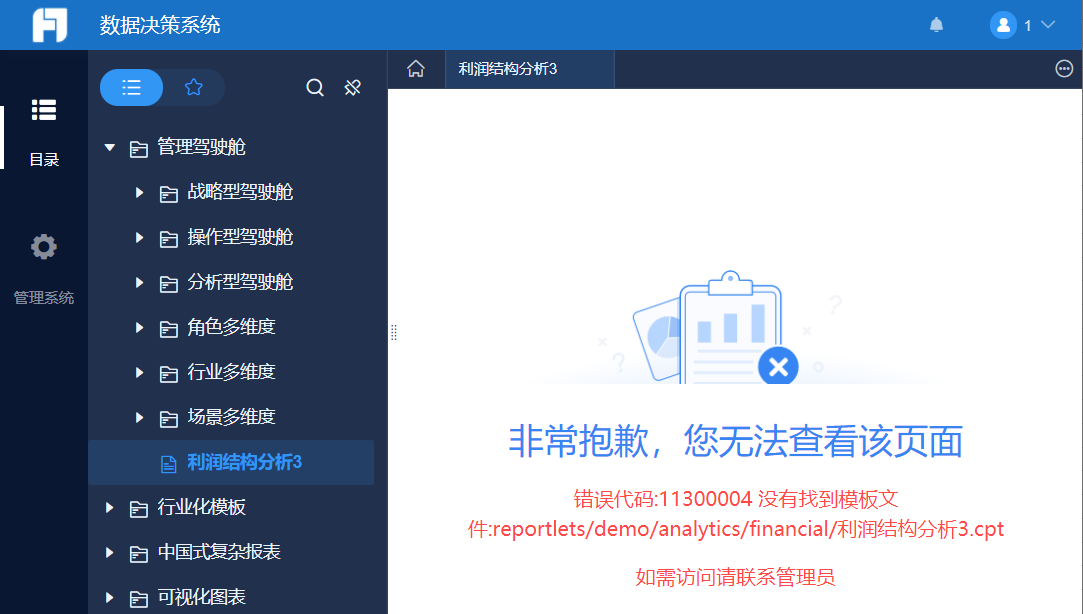Viewport: 1083px width, 614px height.
Task: Open the user account dropdown arrow
Action: [x=1048, y=26]
